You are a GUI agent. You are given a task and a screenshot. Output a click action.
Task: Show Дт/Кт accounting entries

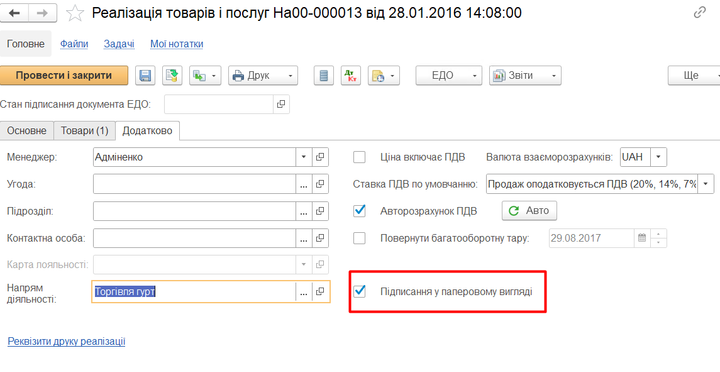351,75
